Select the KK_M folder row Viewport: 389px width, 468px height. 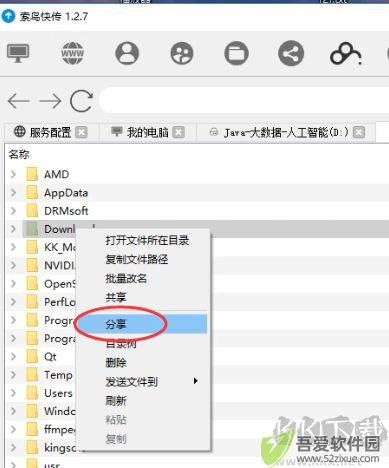(60, 247)
